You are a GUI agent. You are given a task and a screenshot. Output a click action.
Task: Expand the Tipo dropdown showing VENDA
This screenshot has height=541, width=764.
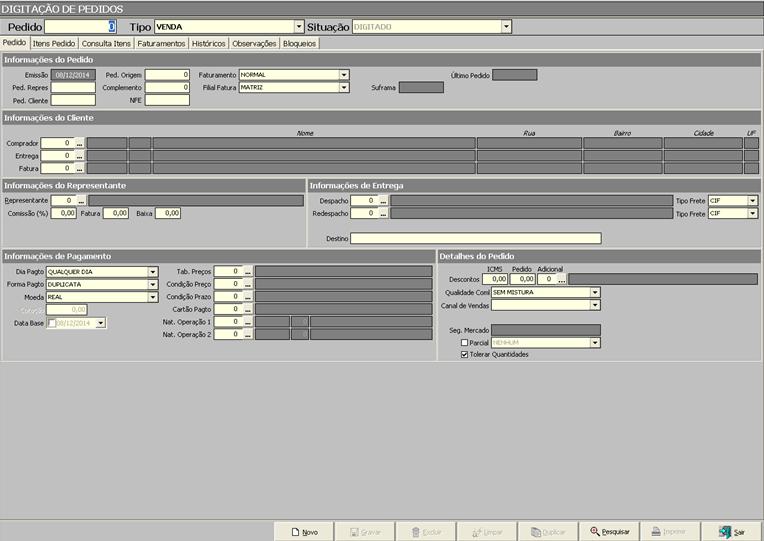(x=298, y=27)
